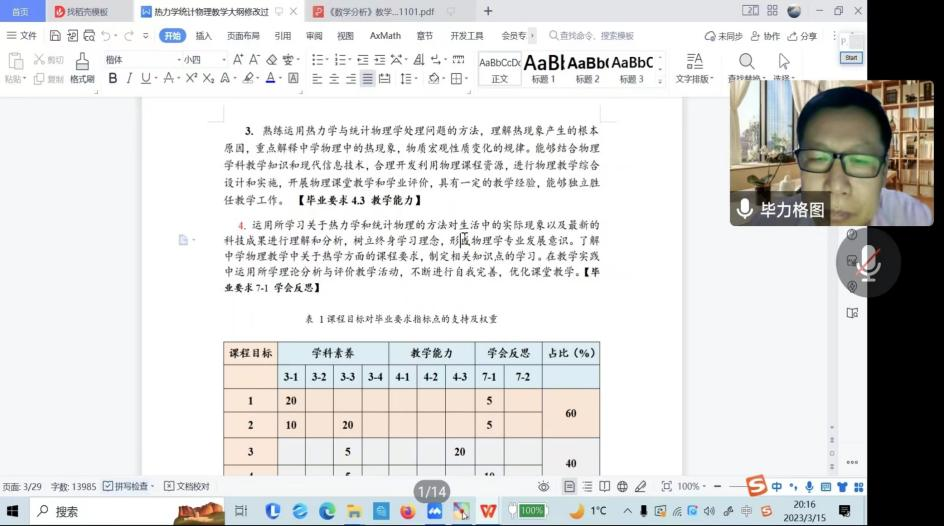Click the increase font size icon
This screenshot has width=944, height=526.
[238, 60]
